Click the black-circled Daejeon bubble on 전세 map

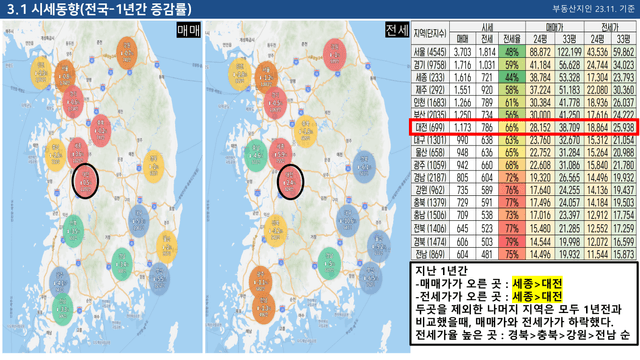click(290, 182)
